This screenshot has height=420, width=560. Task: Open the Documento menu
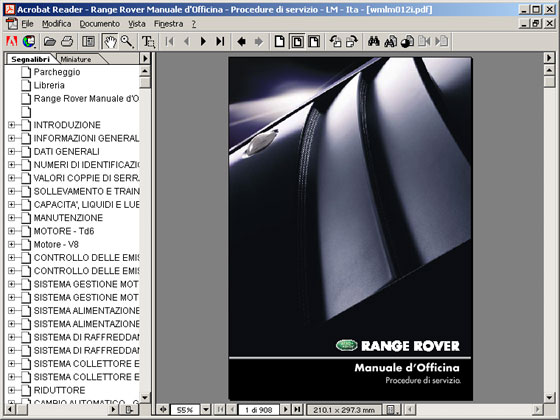click(x=99, y=24)
